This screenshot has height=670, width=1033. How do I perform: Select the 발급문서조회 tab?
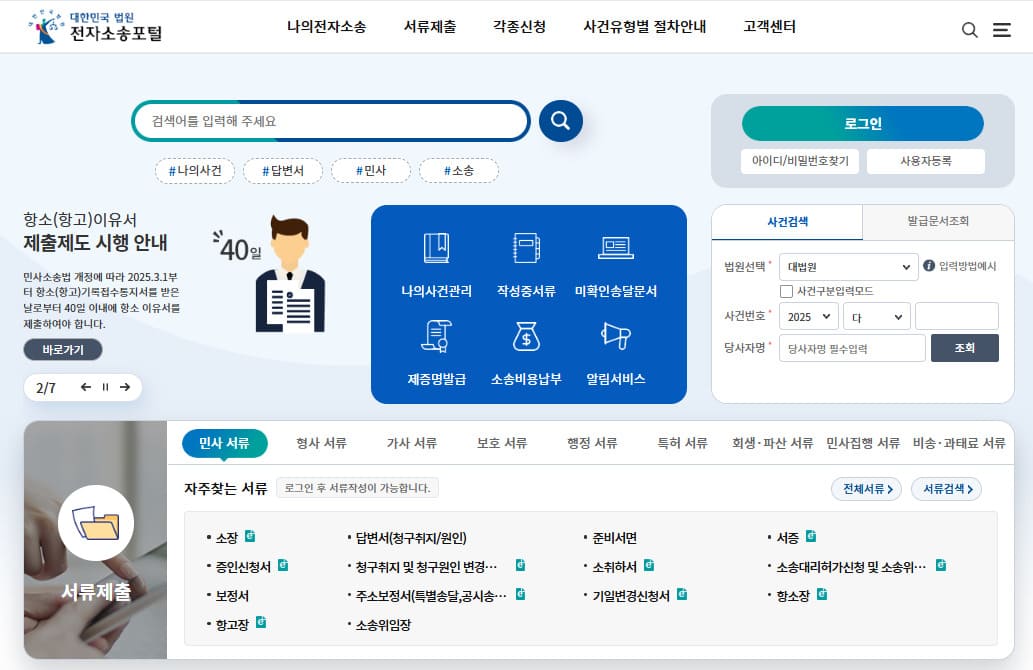click(x=936, y=222)
